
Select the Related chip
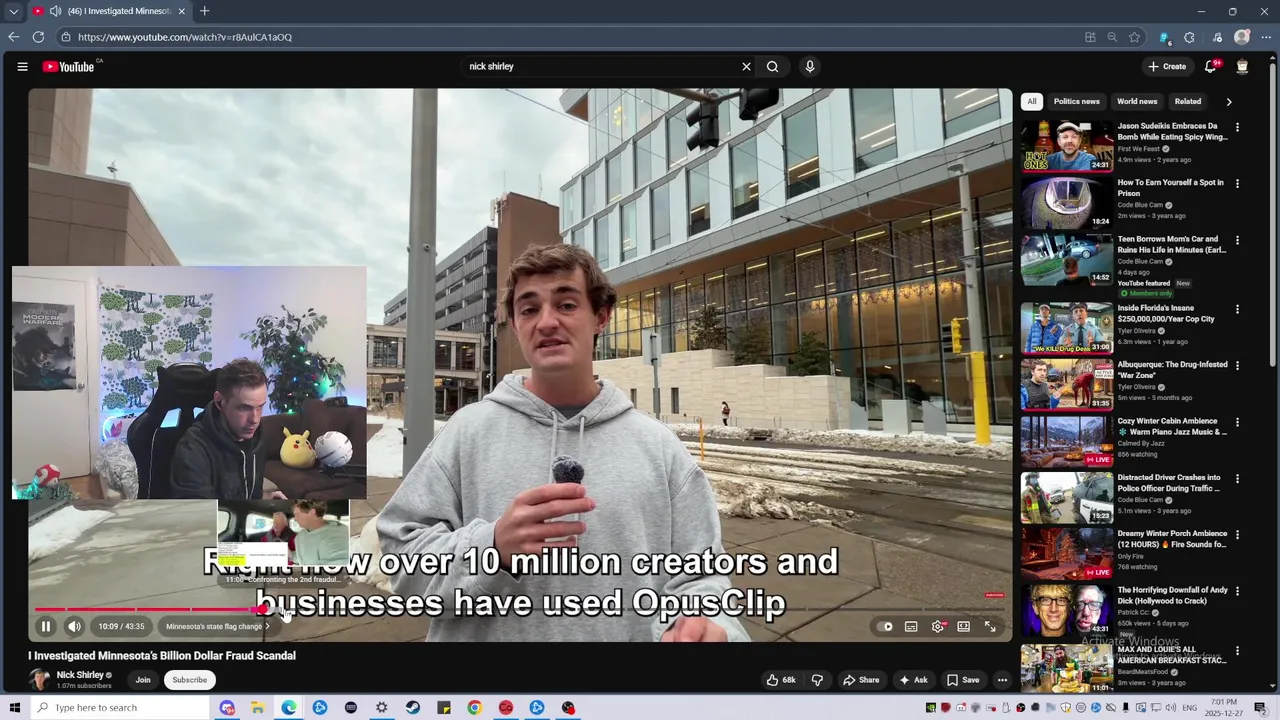click(1188, 101)
